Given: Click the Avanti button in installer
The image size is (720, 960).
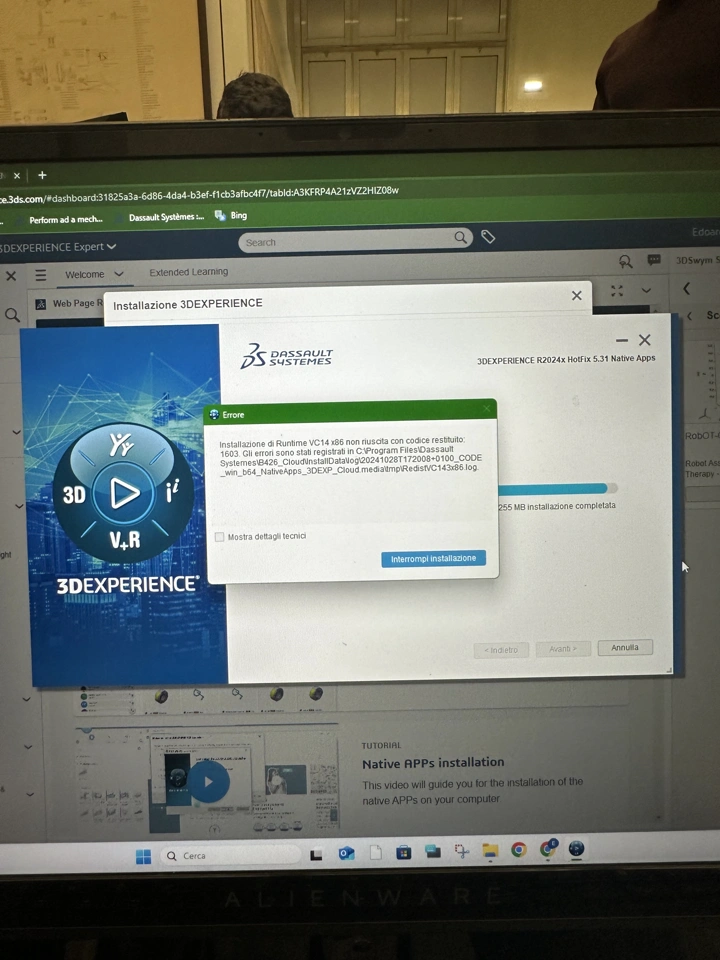Looking at the screenshot, I should tap(563, 649).
